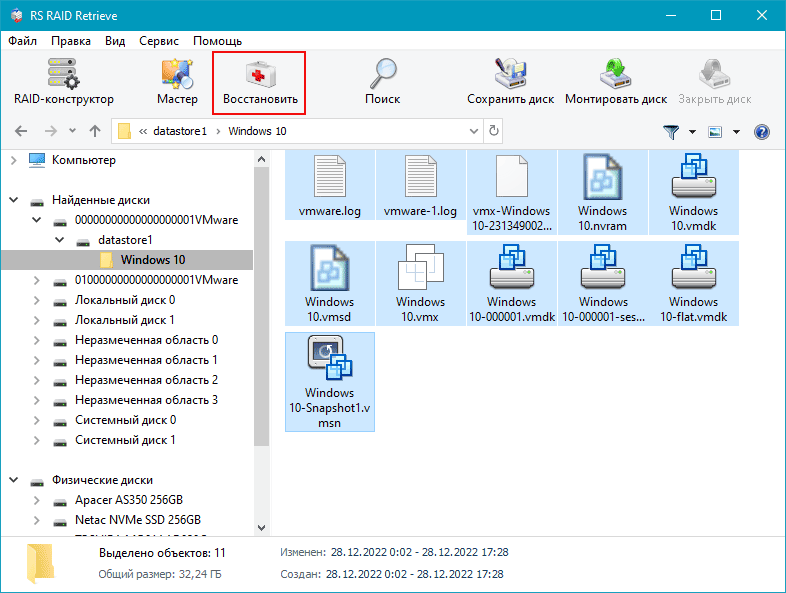Open the Поиск search tool
The image size is (786, 593).
click(382, 82)
